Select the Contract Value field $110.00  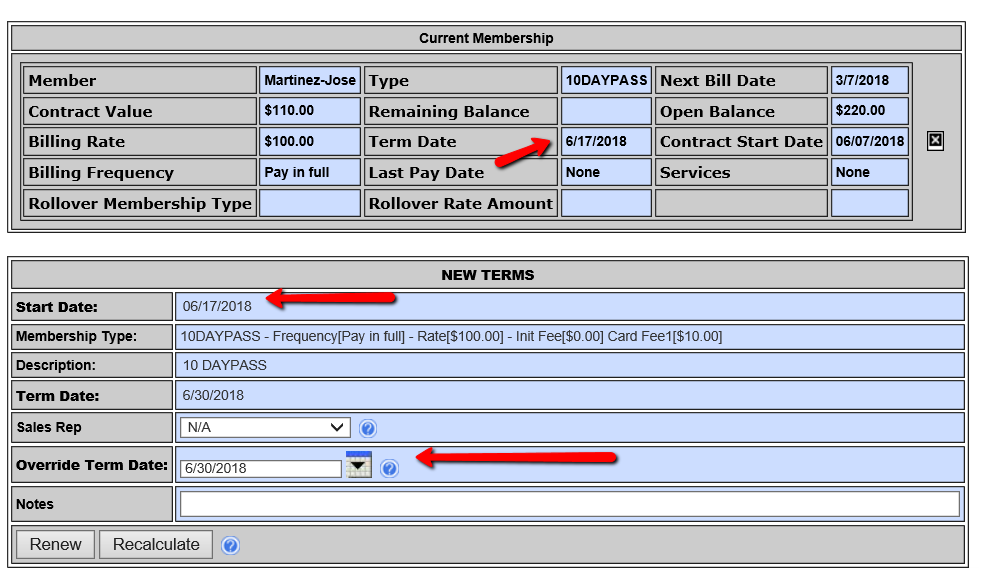pyautogui.click(x=310, y=111)
